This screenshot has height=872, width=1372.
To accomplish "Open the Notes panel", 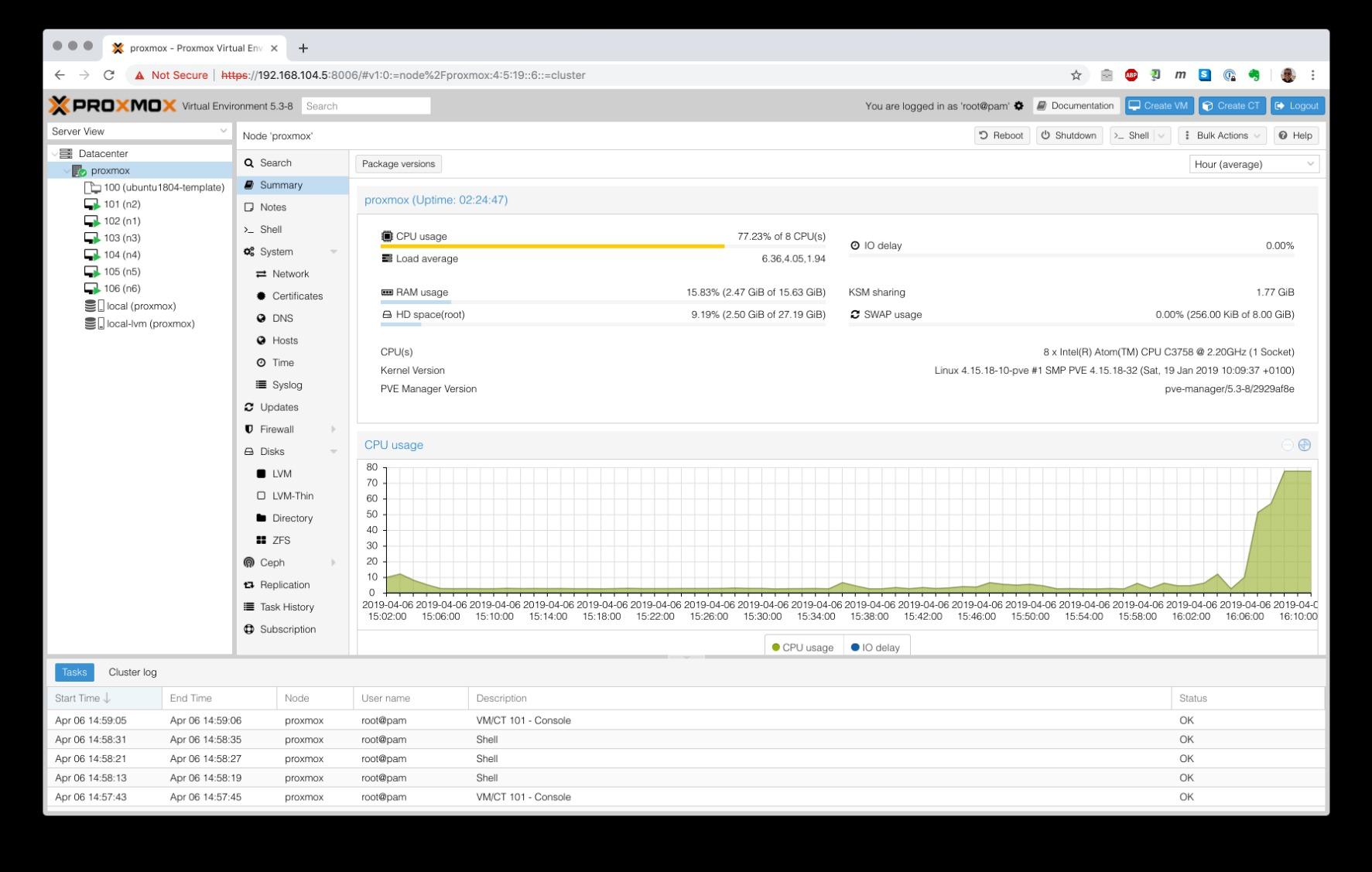I will pyautogui.click(x=293, y=207).
